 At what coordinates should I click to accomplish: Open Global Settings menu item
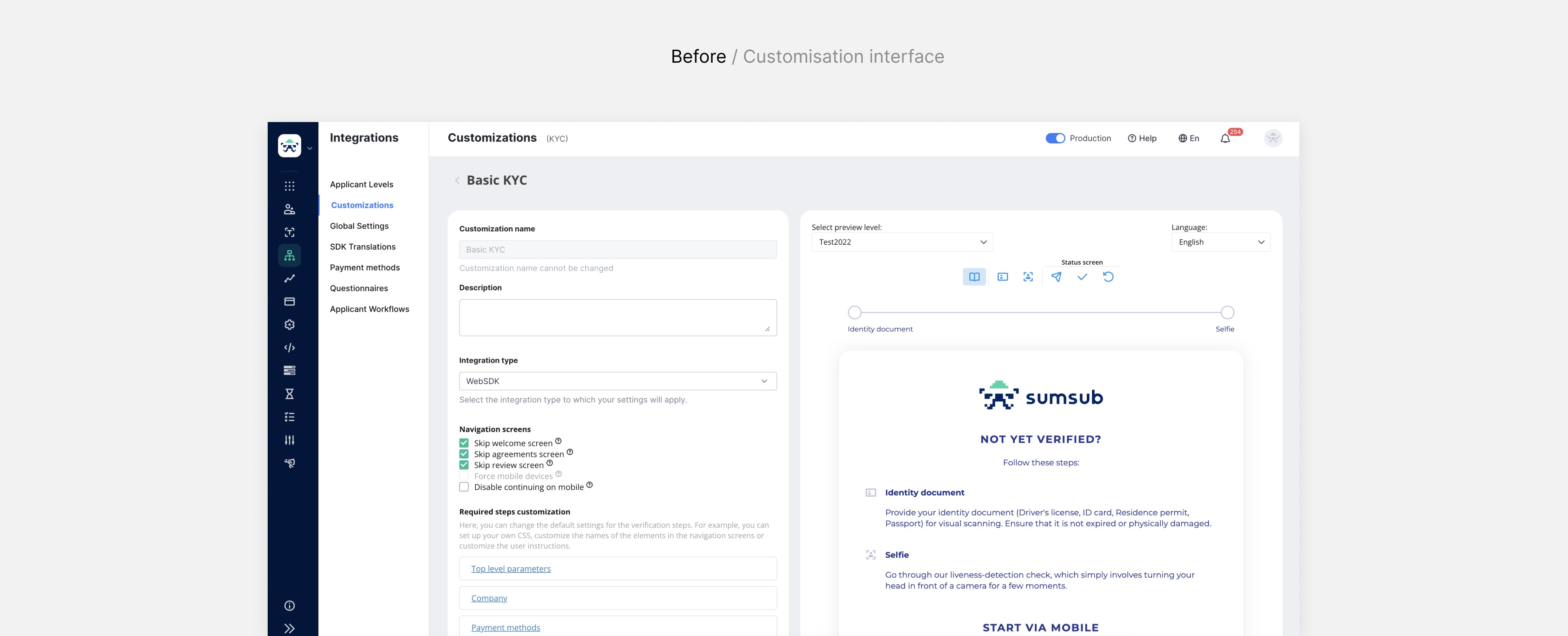pyautogui.click(x=359, y=226)
